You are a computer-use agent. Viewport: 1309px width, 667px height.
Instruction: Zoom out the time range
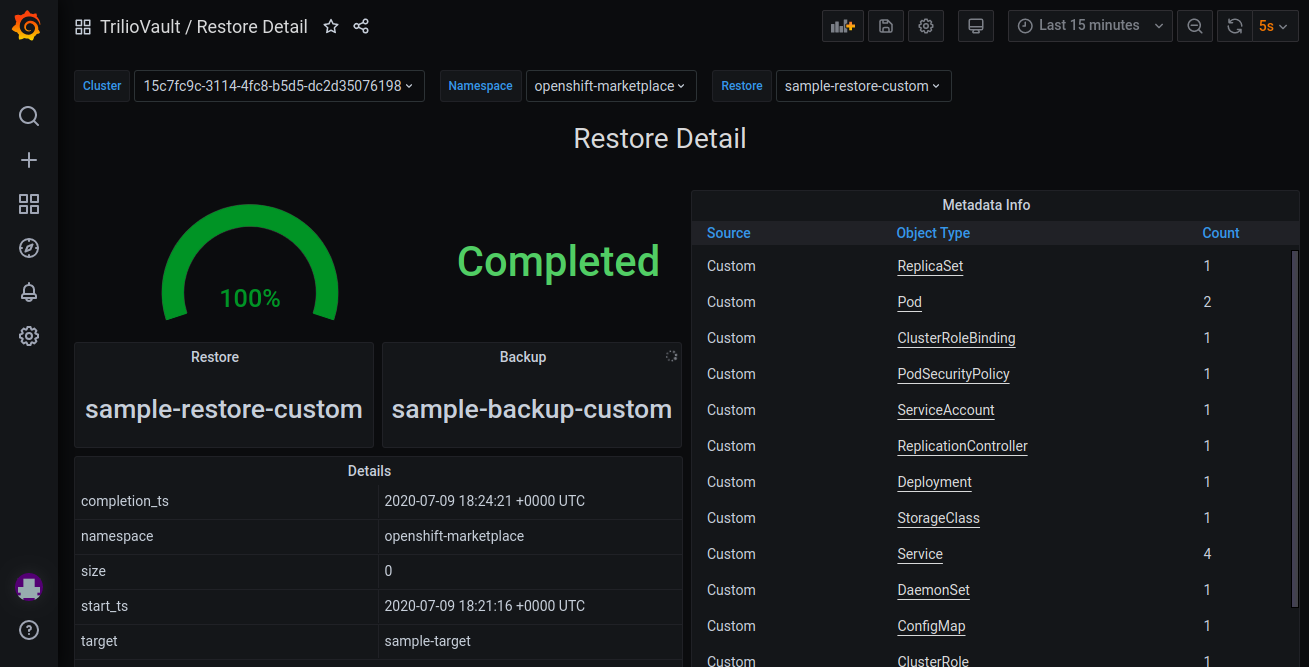[1195, 26]
